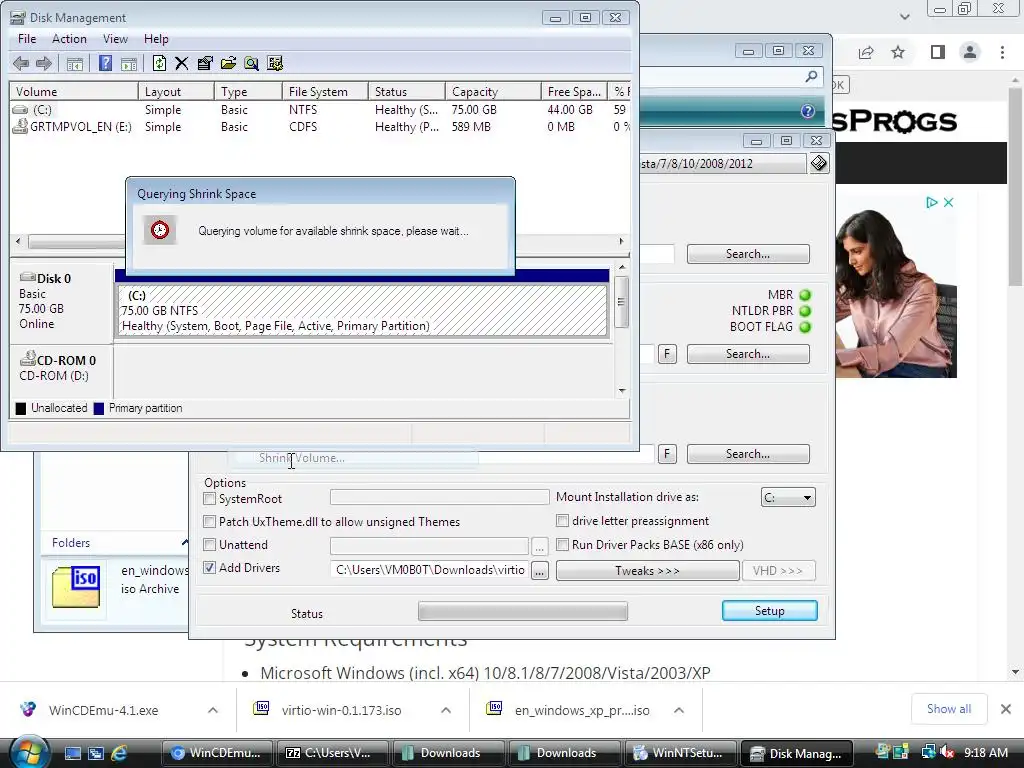This screenshot has height=768, width=1024.
Task: Click the CD-ROM 0 drive icon
Action: click(27, 359)
